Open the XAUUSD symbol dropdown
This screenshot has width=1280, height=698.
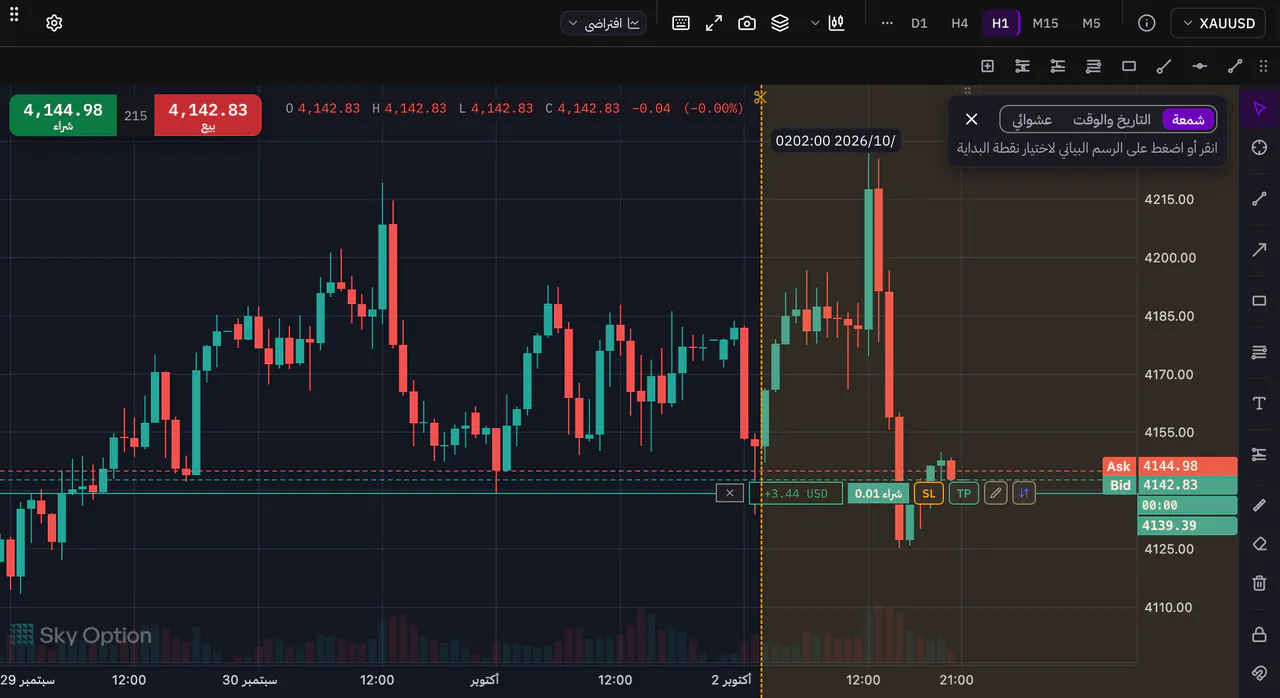1217,23
